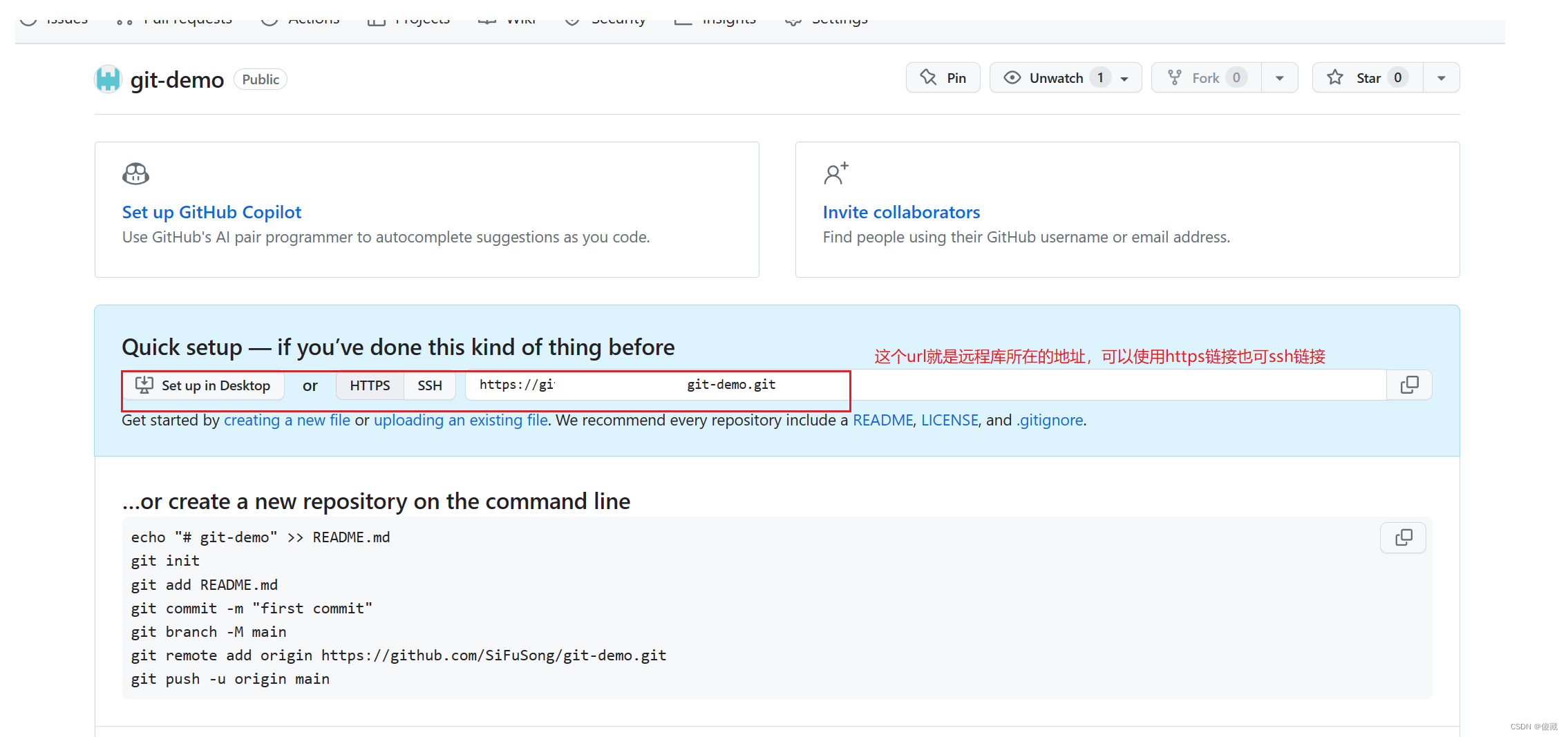Viewport: 1568px width, 737px height.
Task: Fork the repository with Fork button
Action: [x=1207, y=77]
